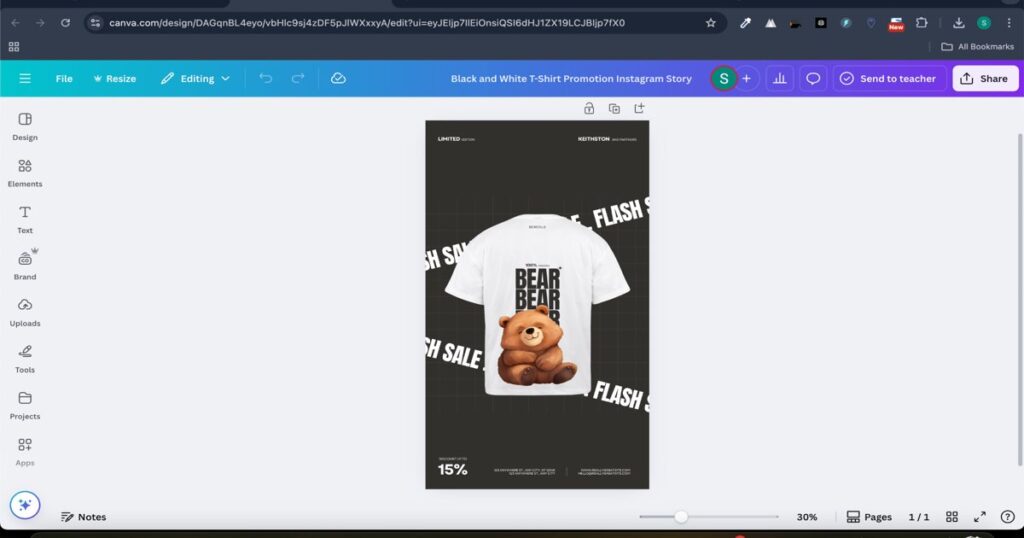Image resolution: width=1024 pixels, height=538 pixels.
Task: Duplicate the page with the copy icon
Action: [x=614, y=108]
